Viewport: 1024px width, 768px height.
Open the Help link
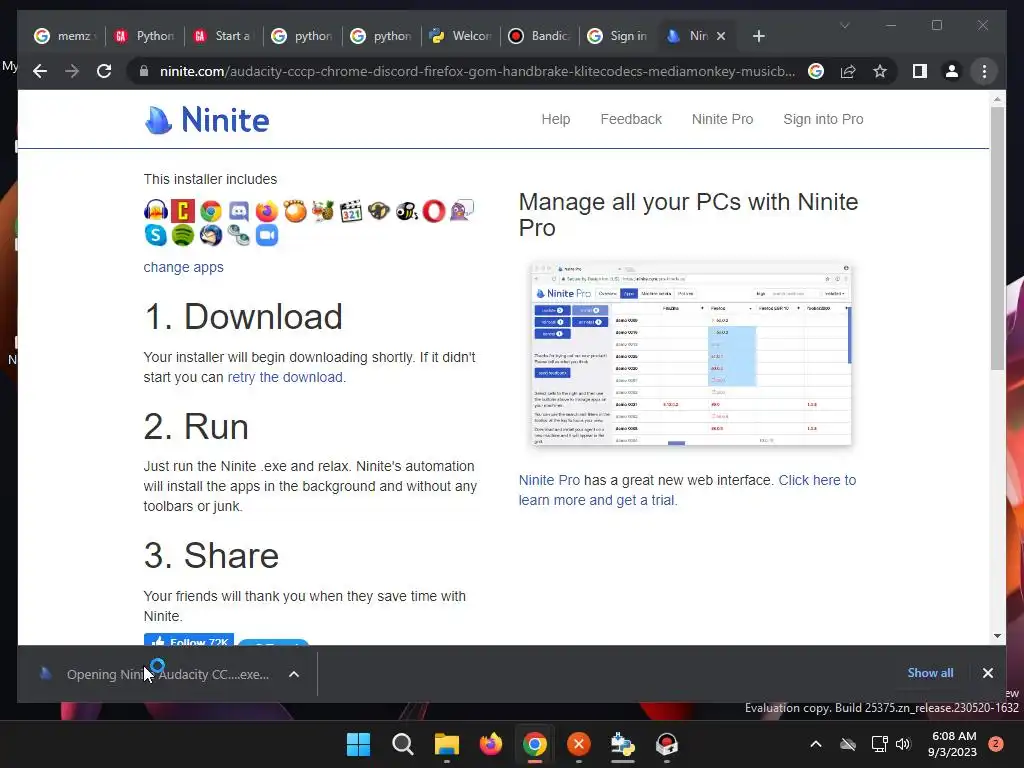[x=556, y=120]
